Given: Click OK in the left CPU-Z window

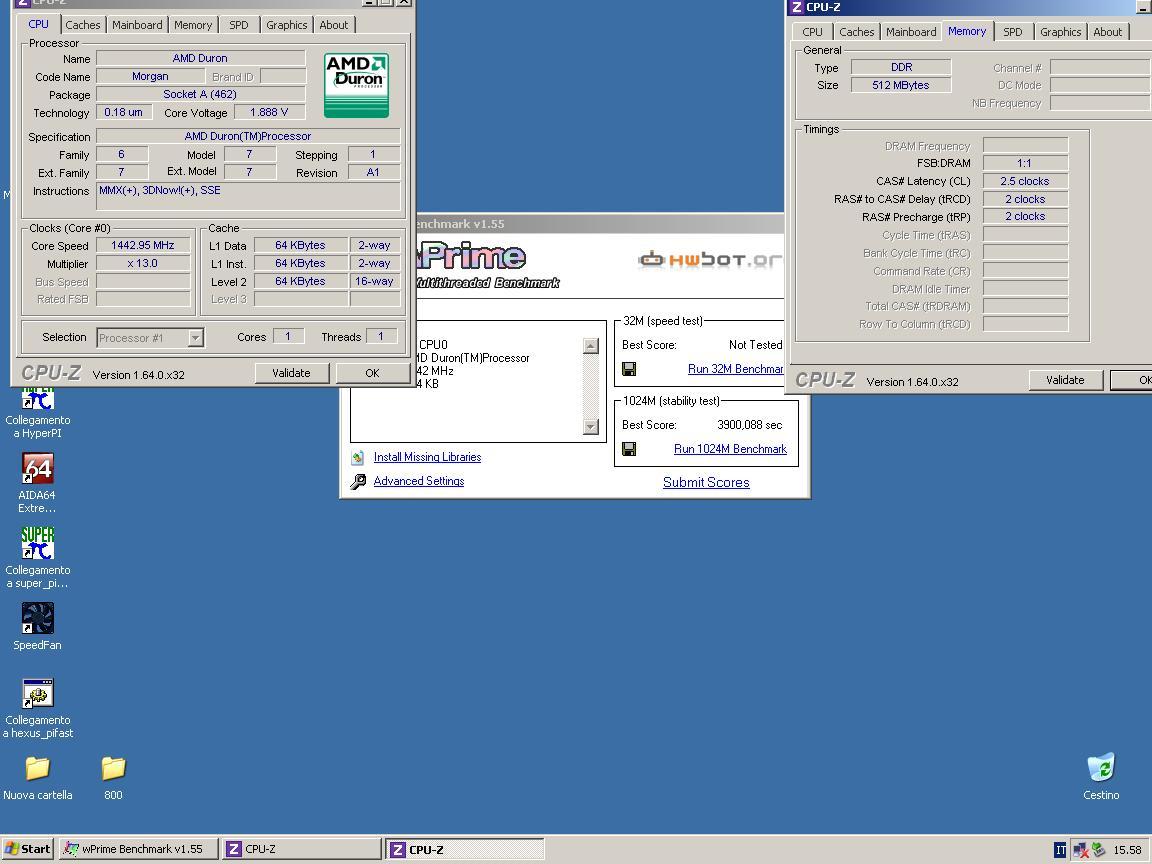Looking at the screenshot, I should pos(372,373).
